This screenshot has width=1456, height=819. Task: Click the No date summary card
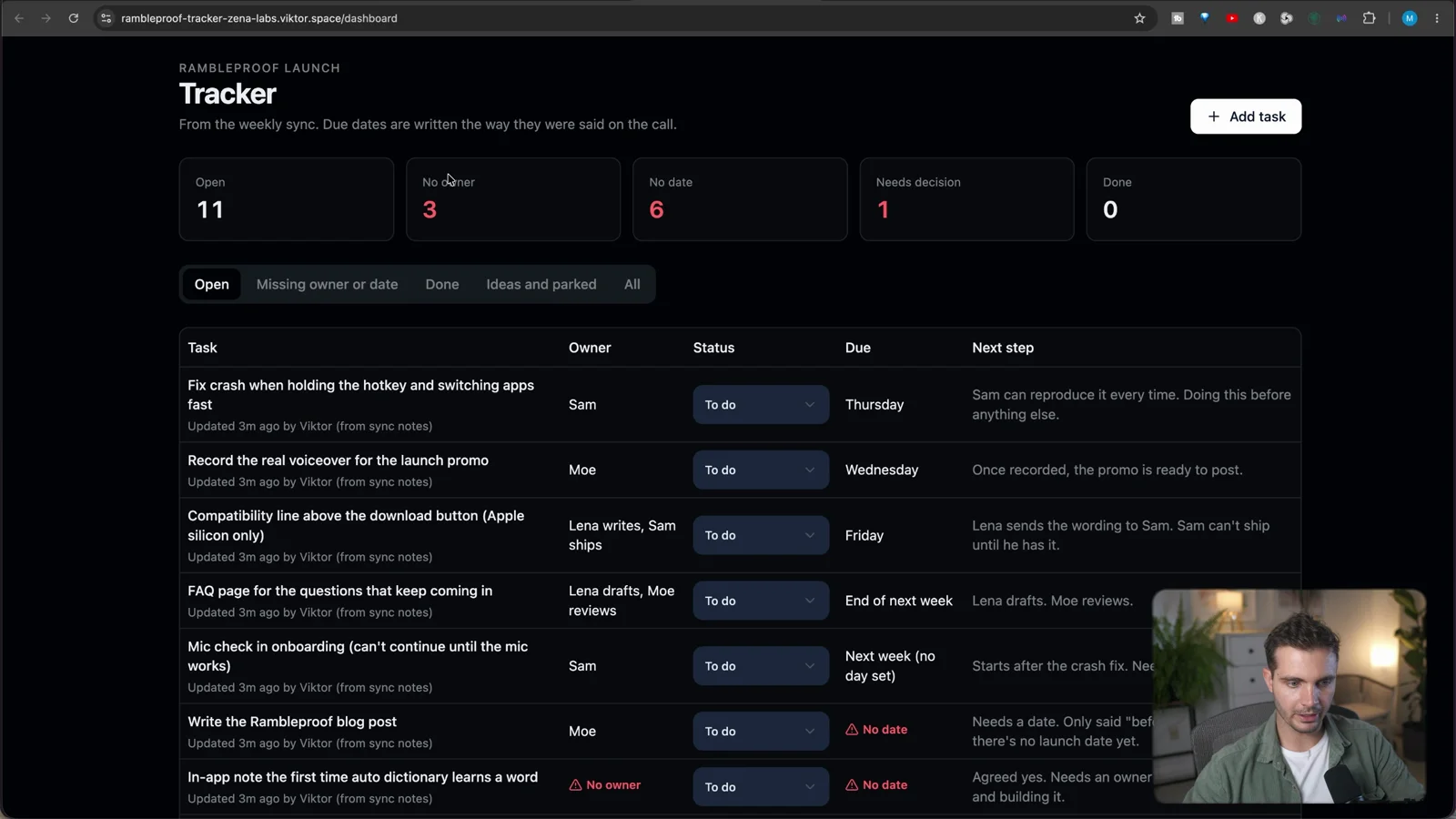click(740, 199)
